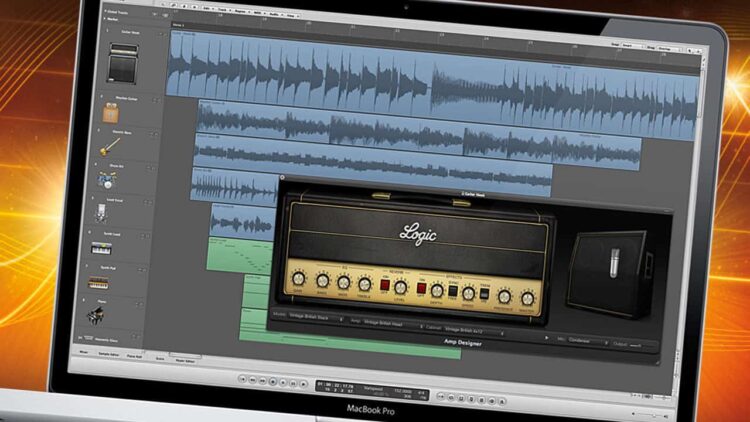Expand the Marker global track
Screen dimensions: 750x422
[105, 19]
